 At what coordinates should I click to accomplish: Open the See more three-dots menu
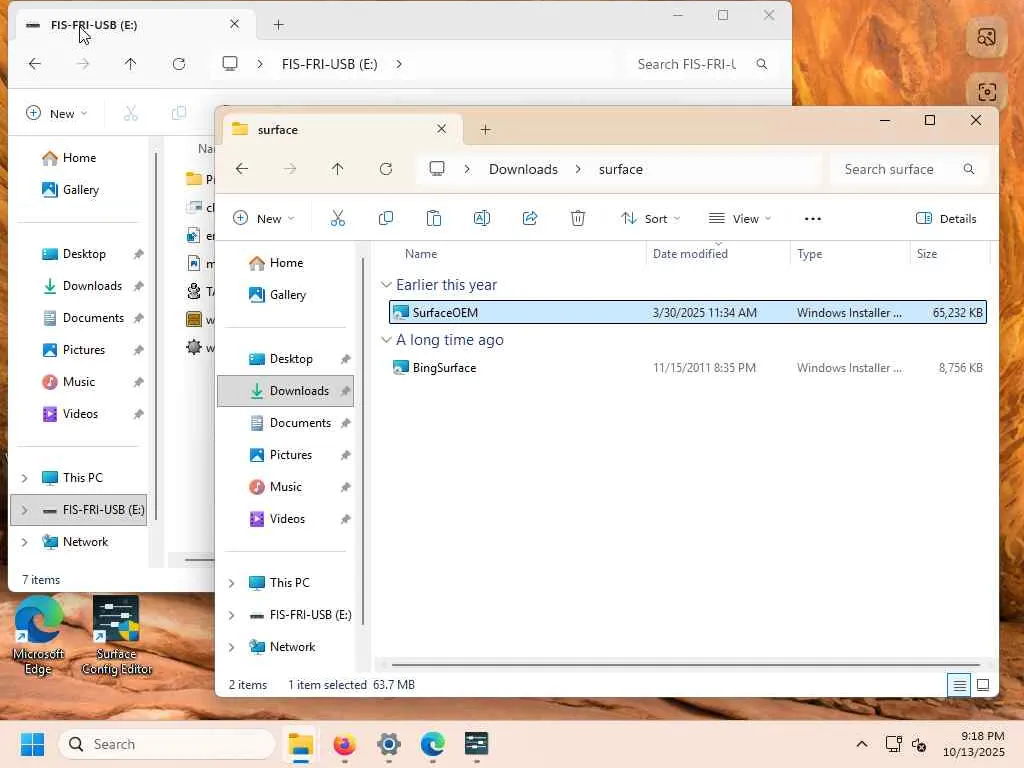(812, 219)
